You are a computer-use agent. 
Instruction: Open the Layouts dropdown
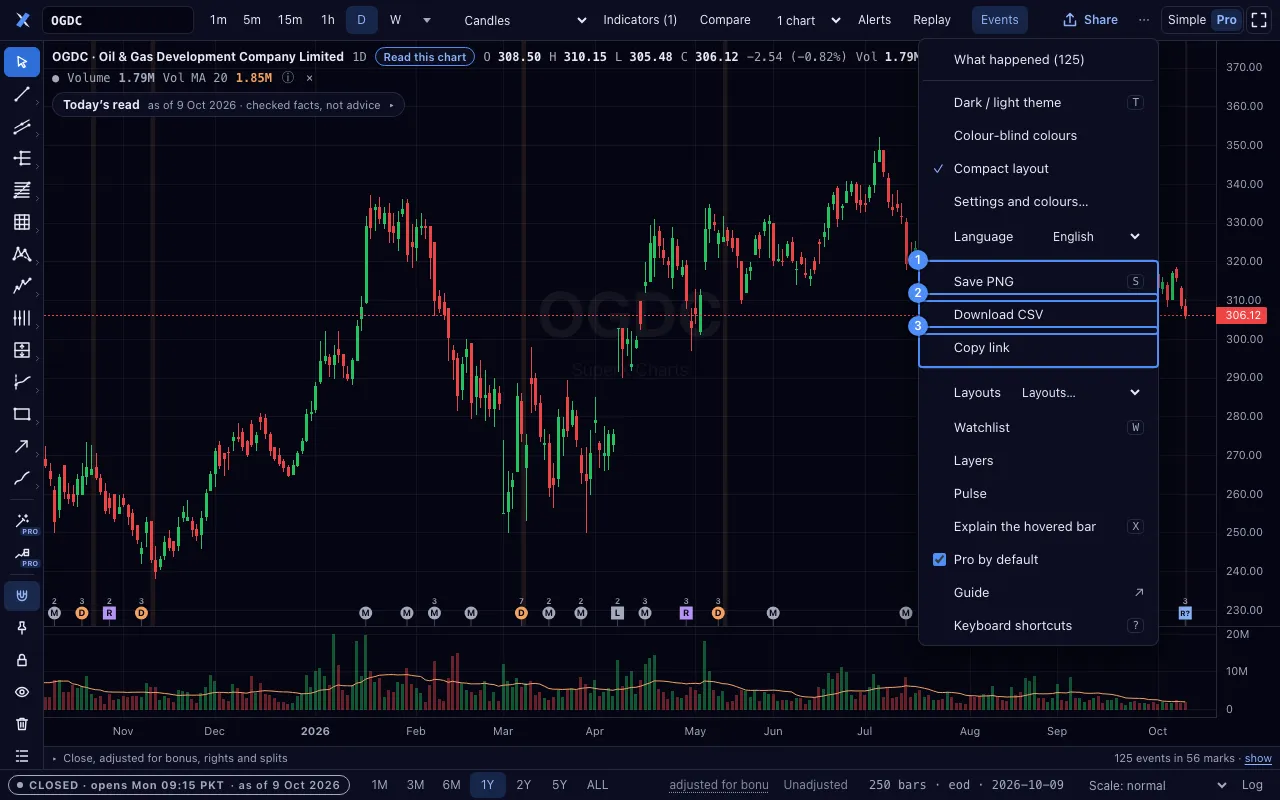(x=1081, y=392)
